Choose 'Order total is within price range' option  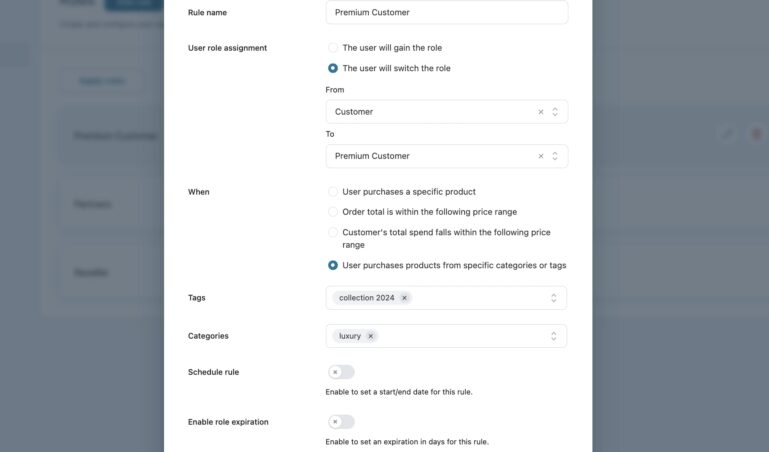333,212
